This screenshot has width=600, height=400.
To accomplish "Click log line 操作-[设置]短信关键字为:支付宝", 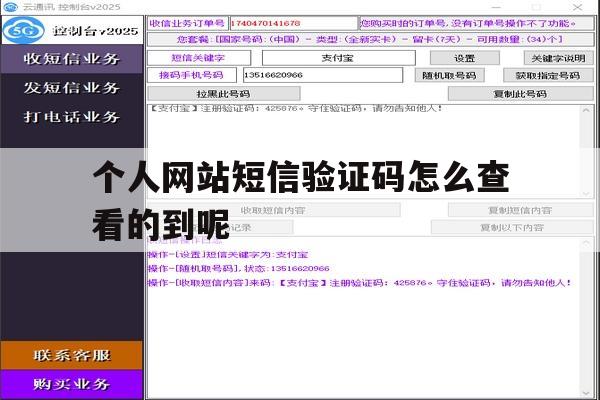I will (228, 255).
